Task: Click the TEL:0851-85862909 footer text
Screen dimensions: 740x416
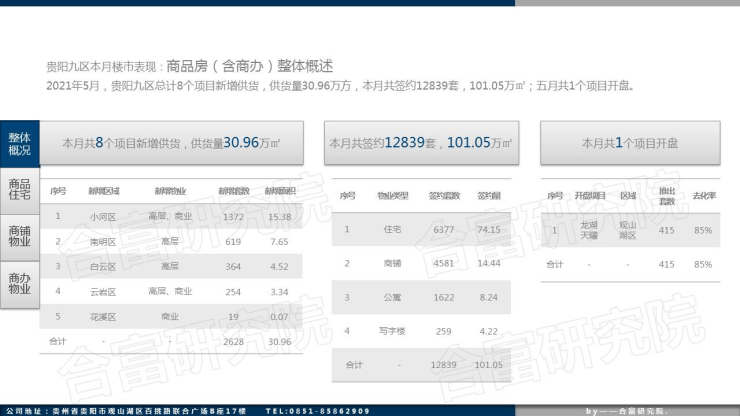Action: [x=318, y=411]
